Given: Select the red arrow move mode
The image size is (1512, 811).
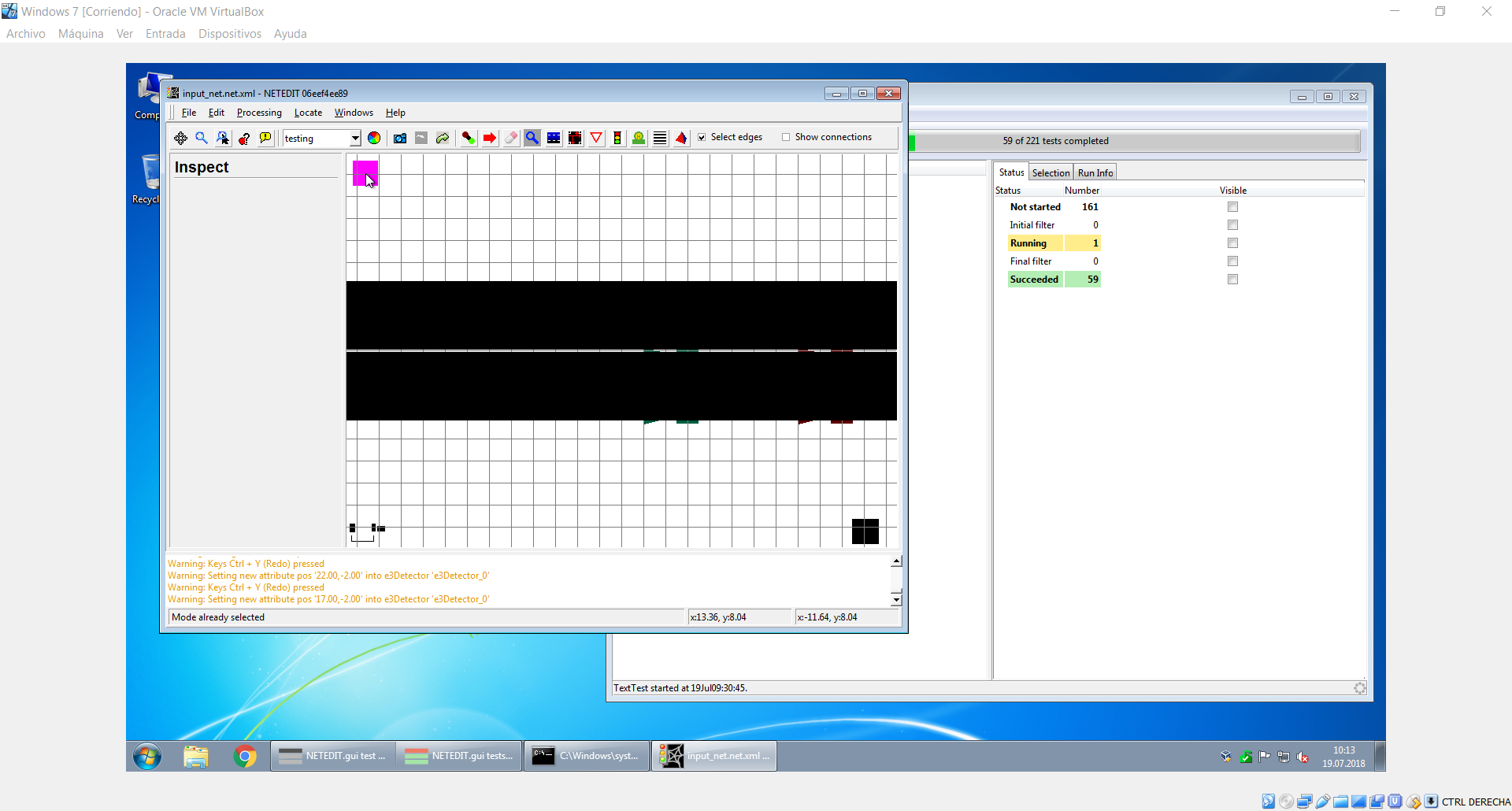Looking at the screenshot, I should [490, 139].
